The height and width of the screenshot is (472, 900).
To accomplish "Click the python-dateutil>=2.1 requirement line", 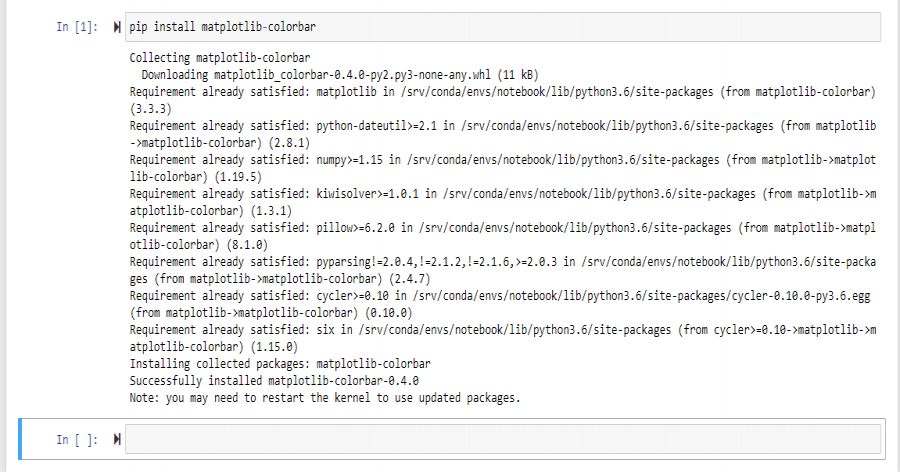I will 500,126.
